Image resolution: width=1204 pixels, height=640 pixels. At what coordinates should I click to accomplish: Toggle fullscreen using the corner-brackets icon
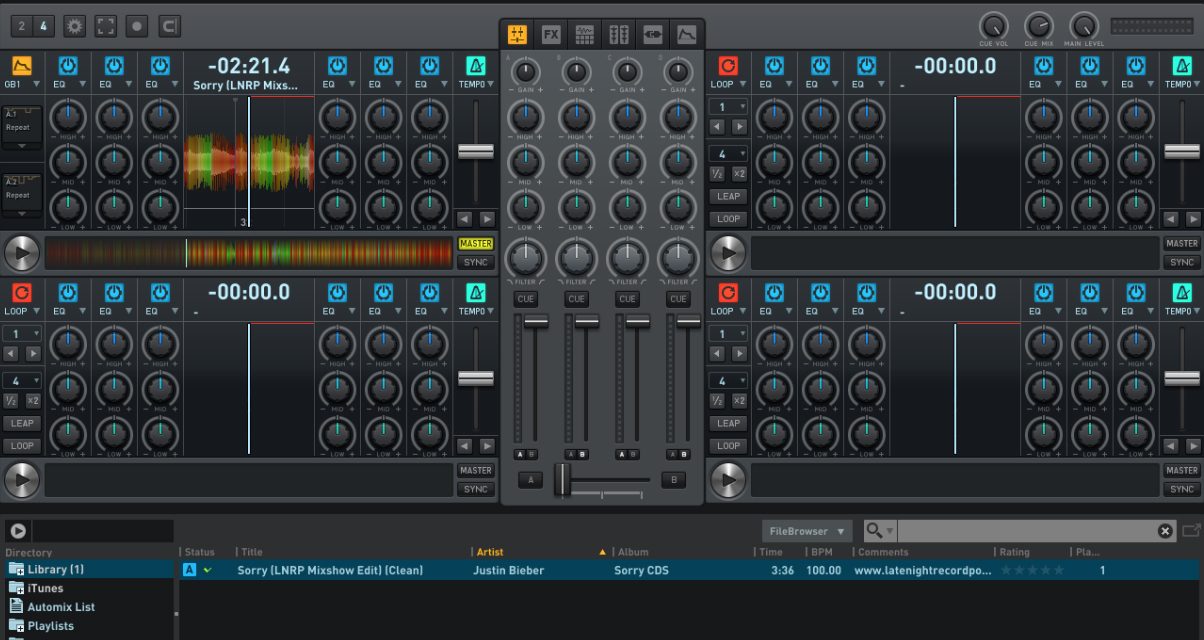106,26
